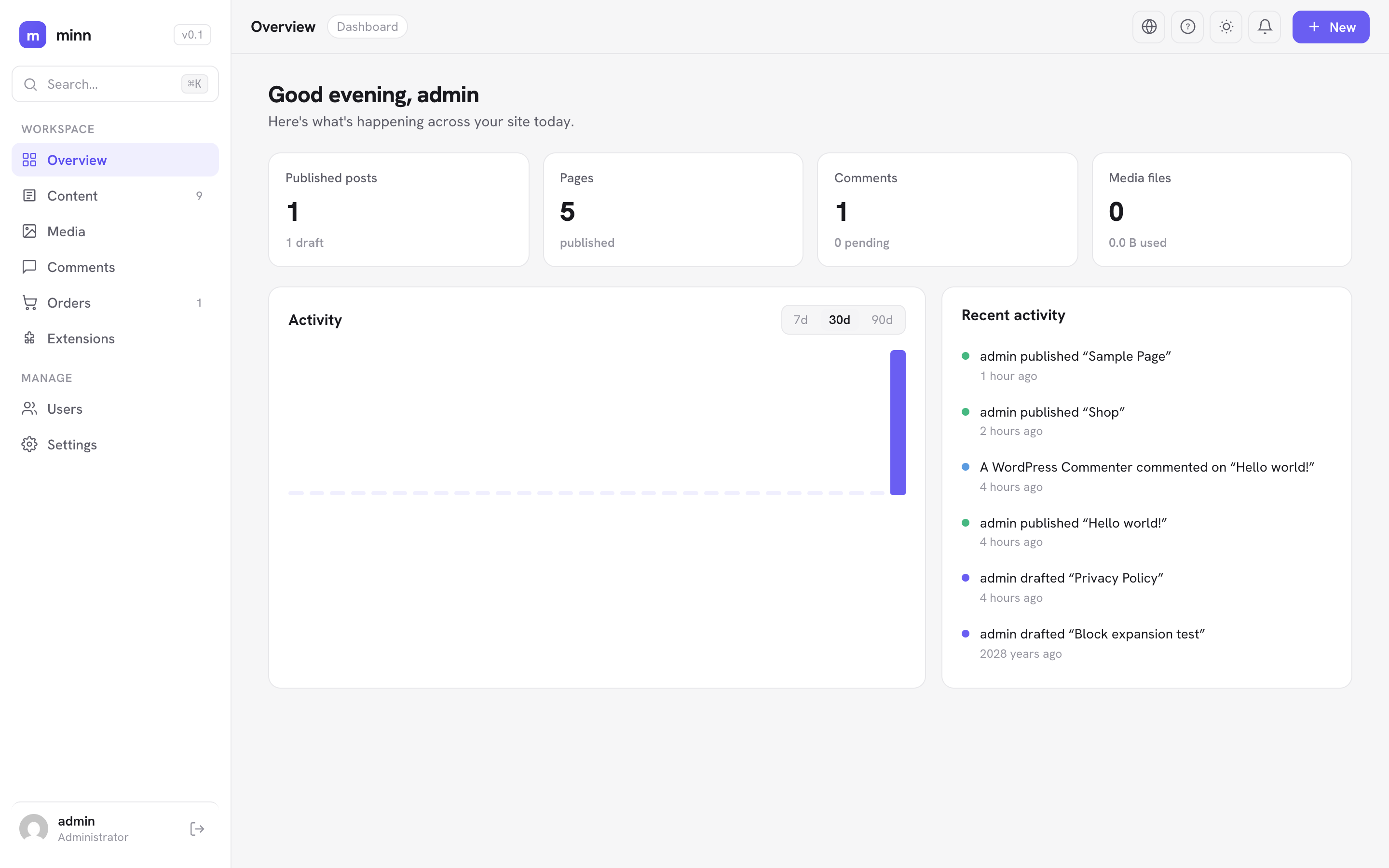Open the Comments menu item
This screenshot has width=1389, height=868.
(115, 267)
